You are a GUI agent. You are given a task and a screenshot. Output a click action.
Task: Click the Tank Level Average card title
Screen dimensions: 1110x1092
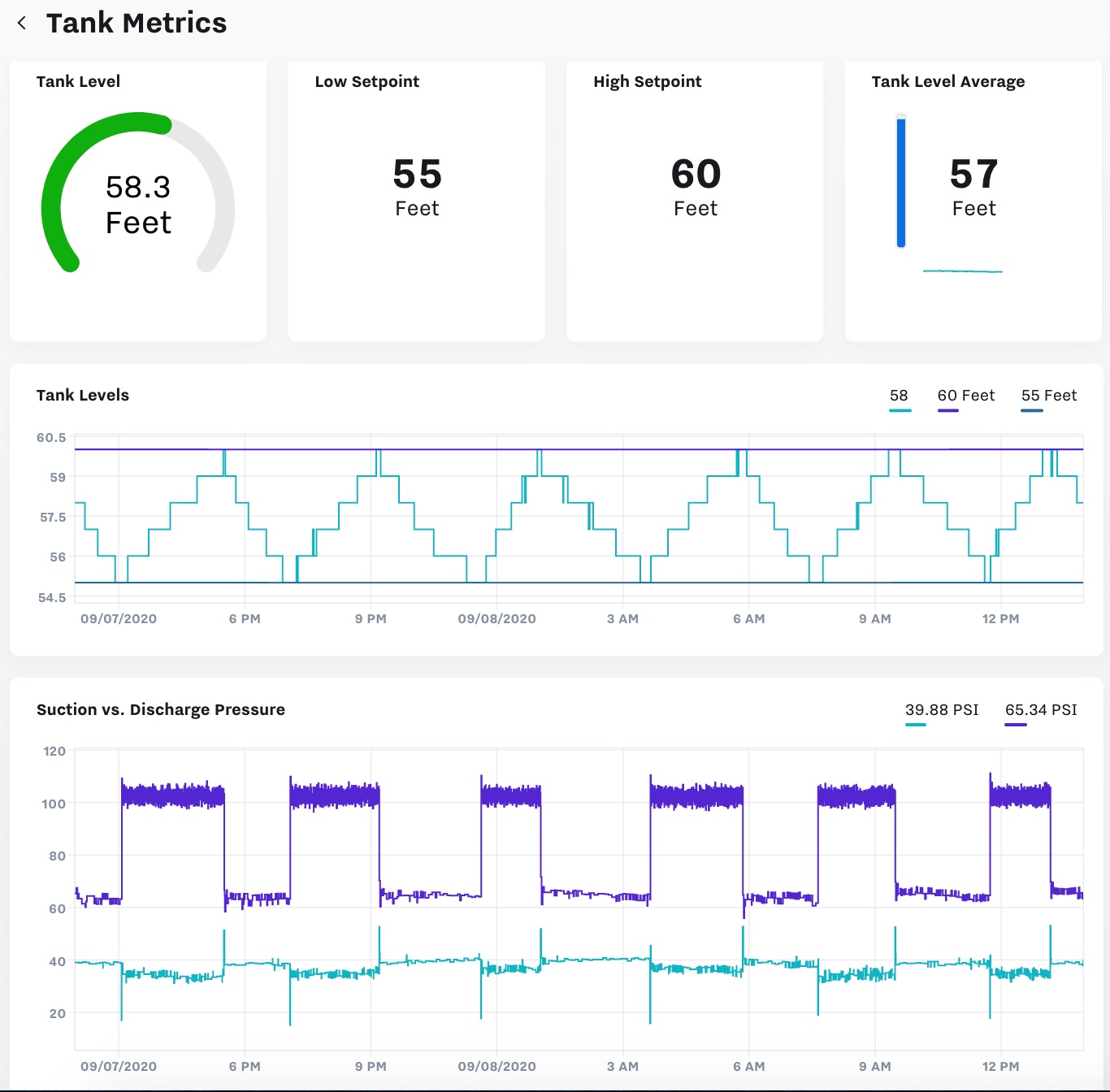coord(948,82)
